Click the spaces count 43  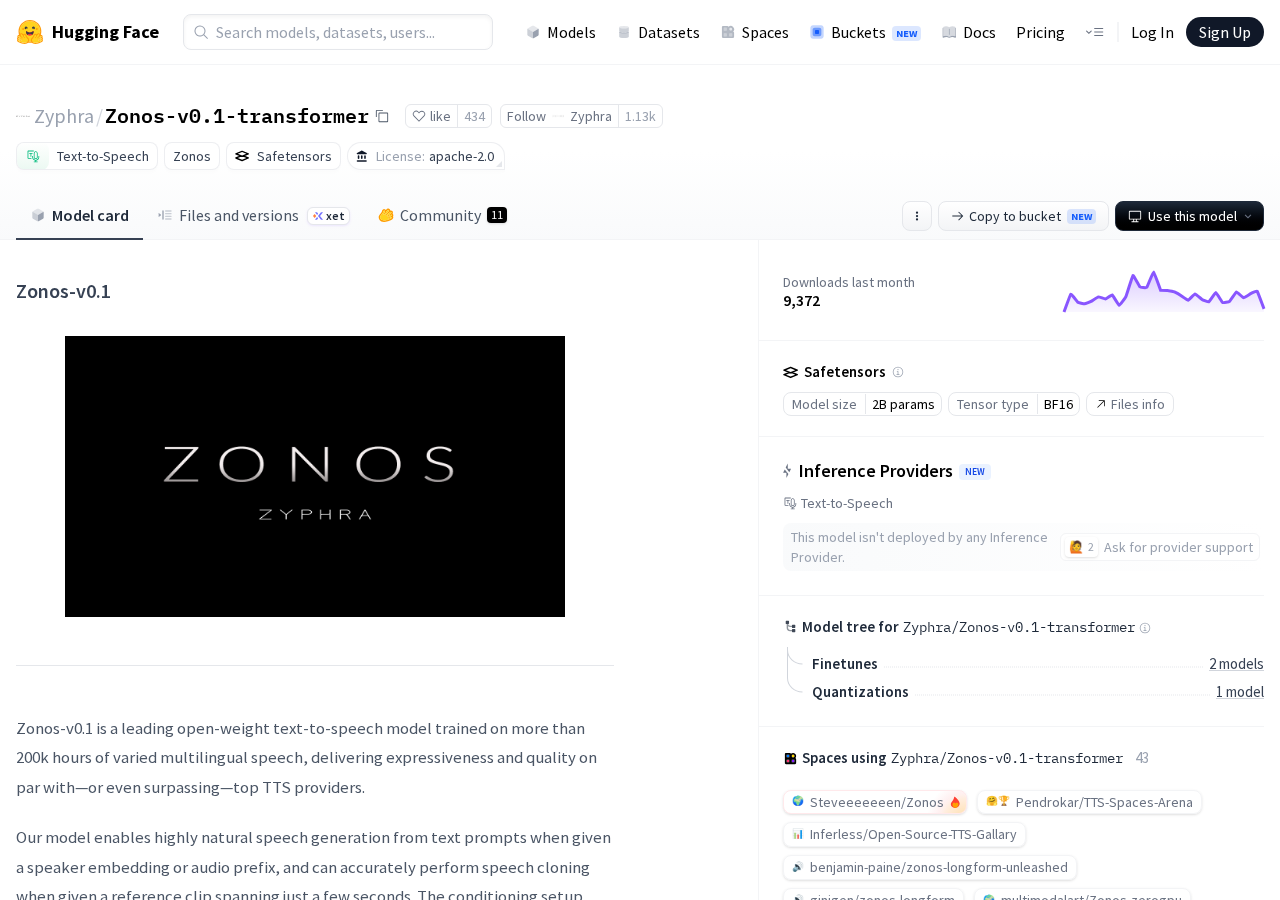pos(1142,758)
